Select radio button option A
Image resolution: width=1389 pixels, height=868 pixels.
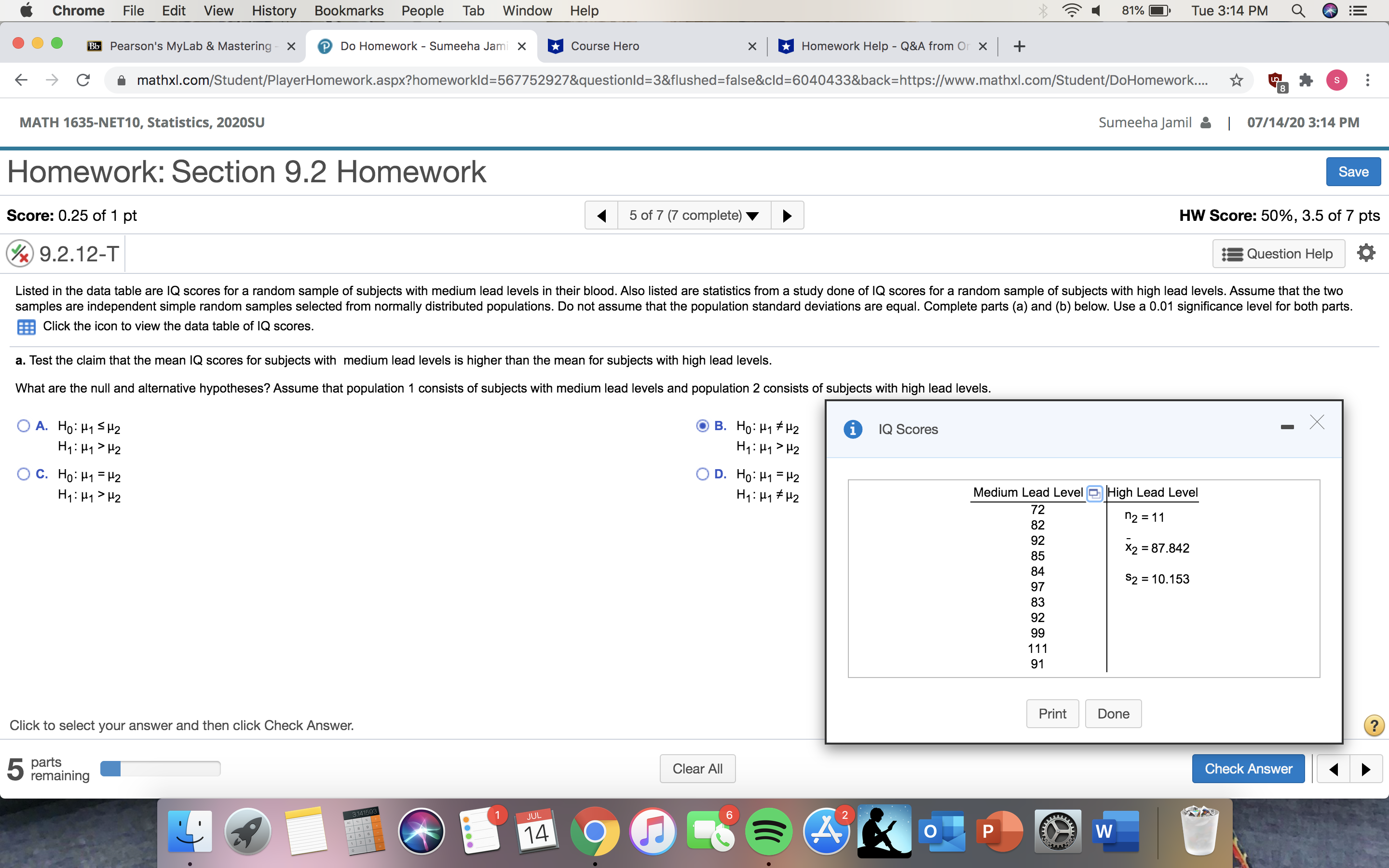(x=26, y=425)
